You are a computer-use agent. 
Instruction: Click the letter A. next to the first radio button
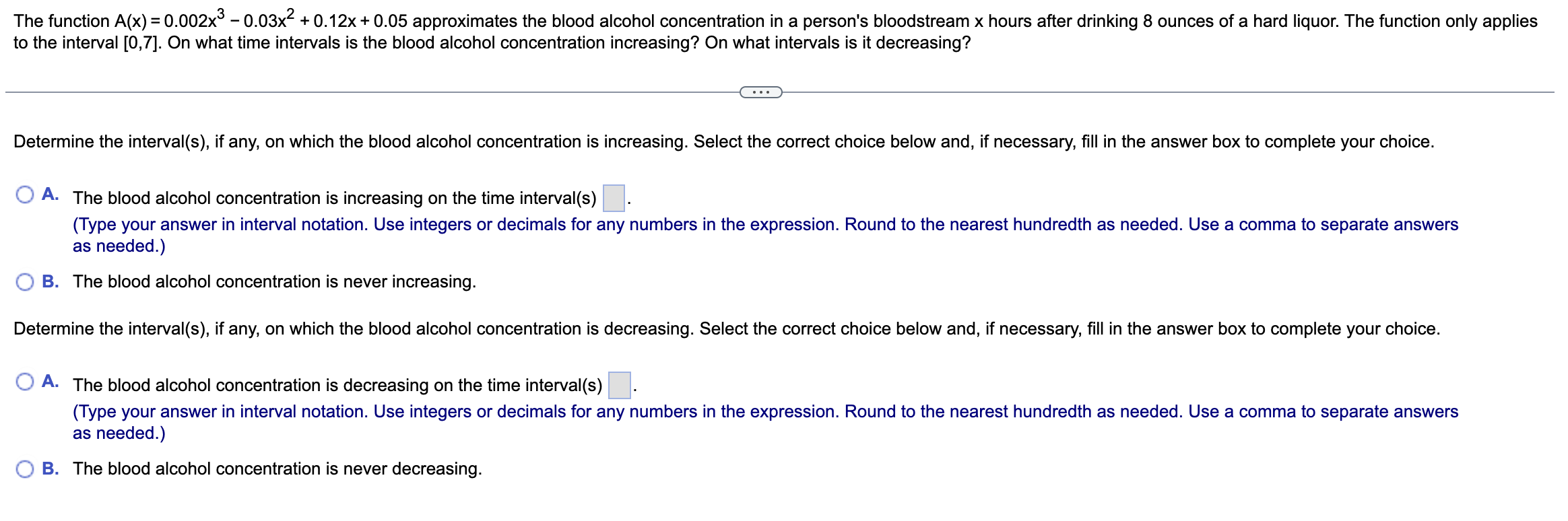pos(50,195)
